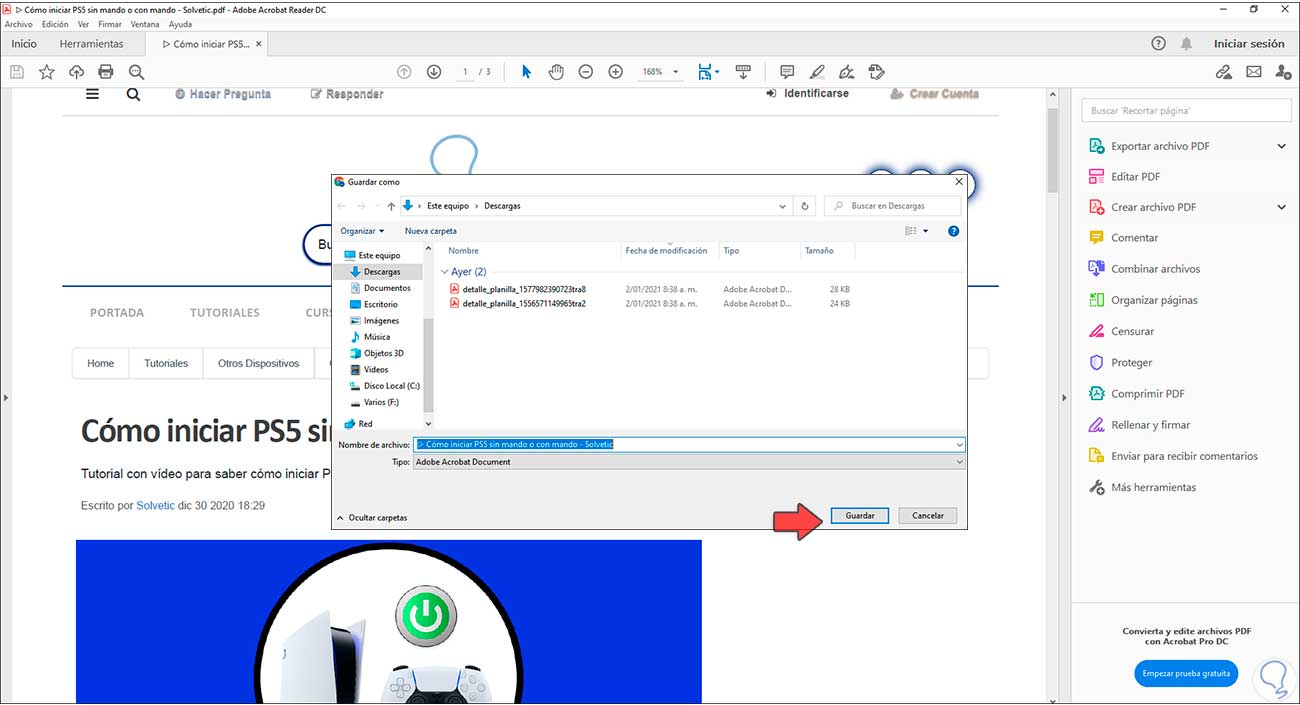
Task: Click the Guardar button
Action: (x=860, y=516)
